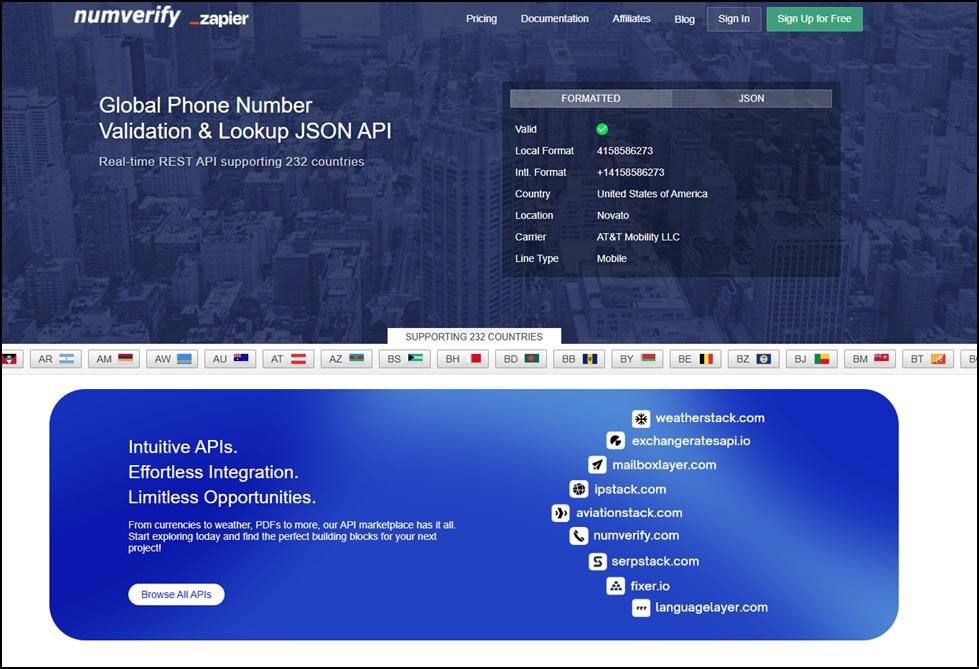Open exchangeratesapi.io link
This screenshot has height=669, width=979.
point(691,441)
